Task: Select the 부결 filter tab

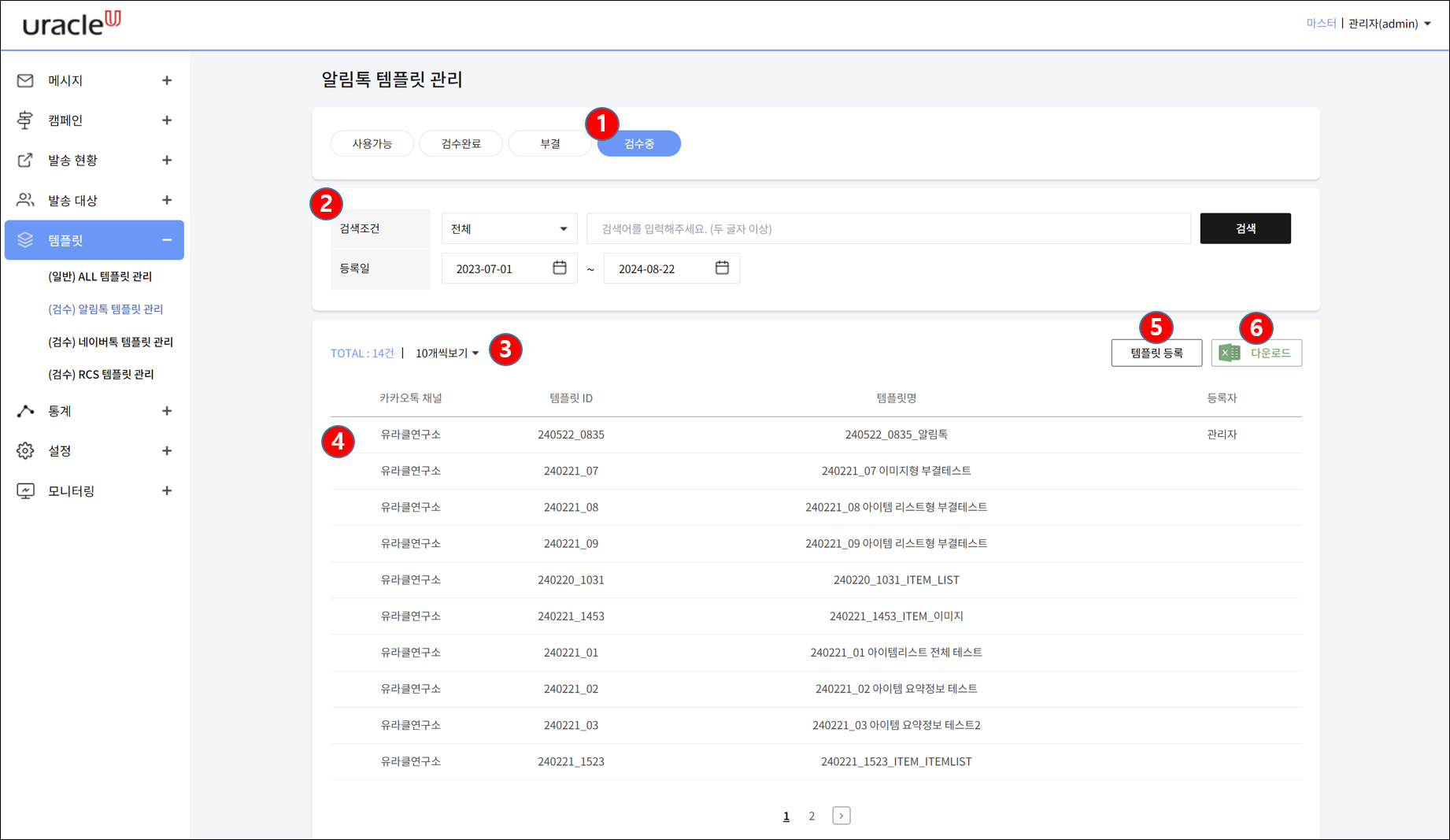Action: pyautogui.click(x=550, y=143)
